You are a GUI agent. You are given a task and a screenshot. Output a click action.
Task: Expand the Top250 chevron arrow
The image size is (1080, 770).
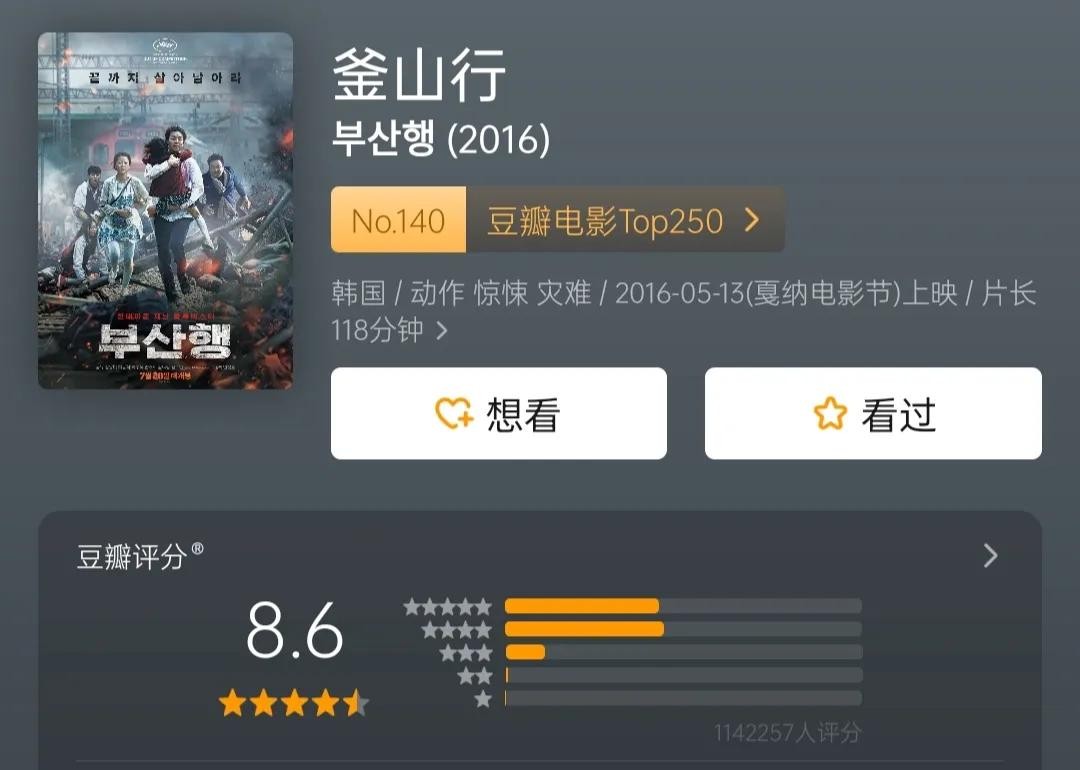752,220
